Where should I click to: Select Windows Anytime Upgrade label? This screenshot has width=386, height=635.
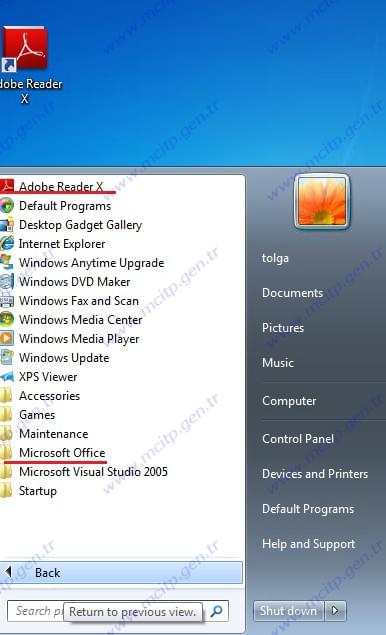tap(92, 263)
